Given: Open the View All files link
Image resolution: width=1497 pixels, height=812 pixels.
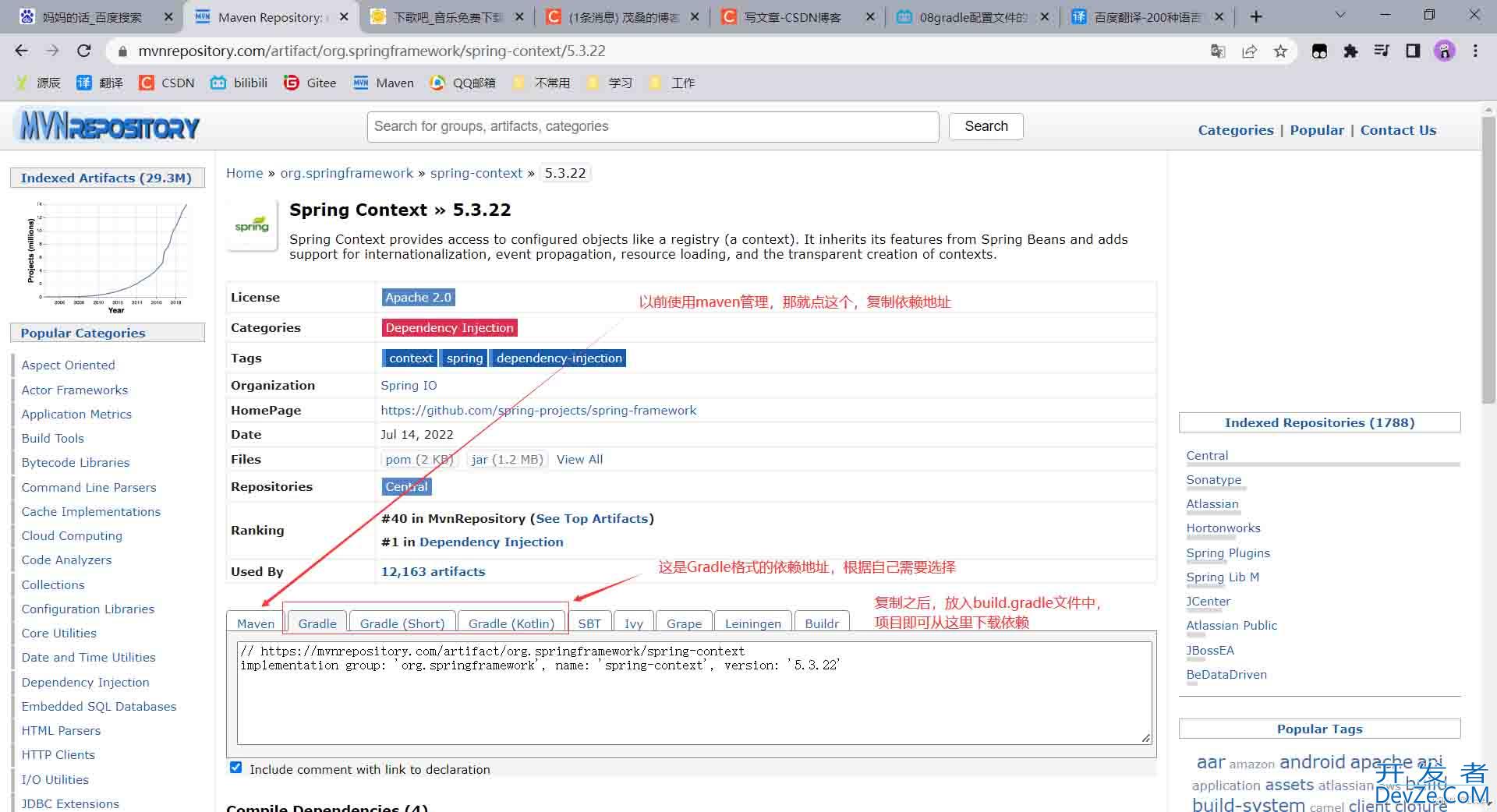Looking at the screenshot, I should (x=579, y=459).
